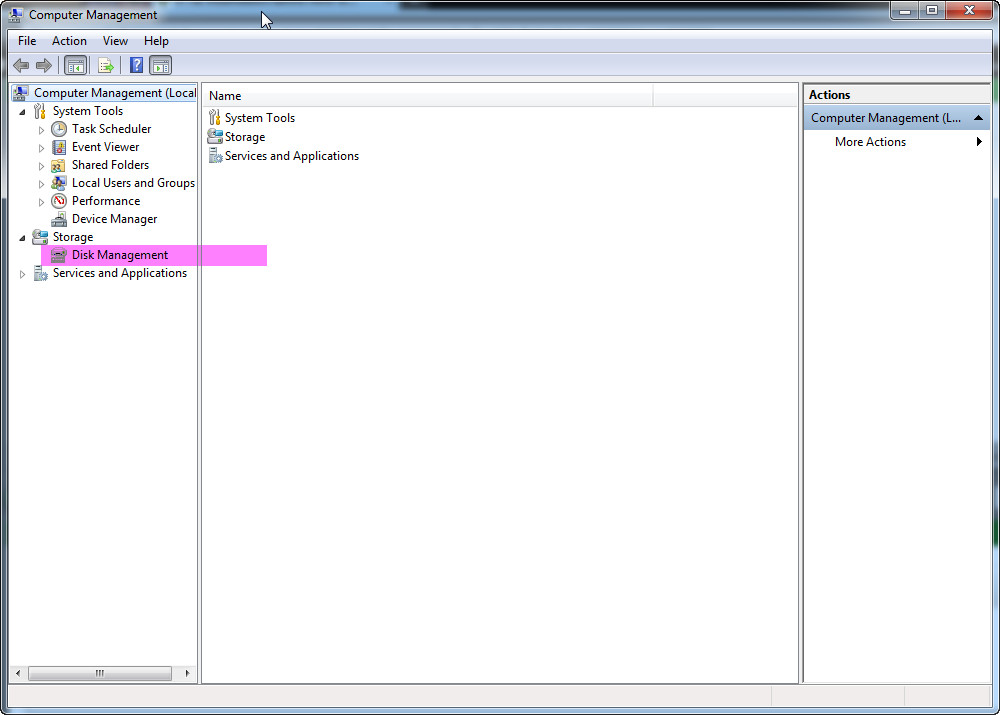The width and height of the screenshot is (1000, 715).
Task: Click tree pane scroll left arrow
Action: [x=18, y=674]
